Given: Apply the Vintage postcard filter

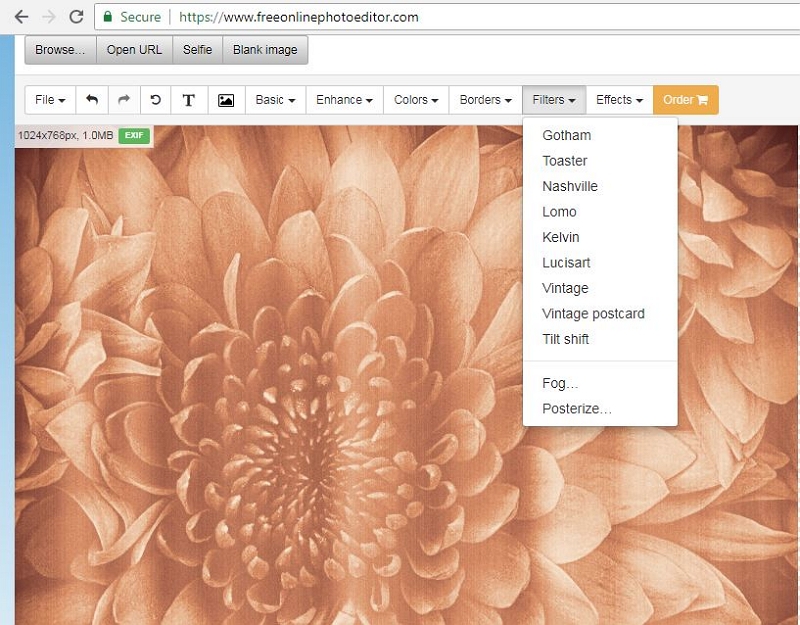Looking at the screenshot, I should [595, 313].
